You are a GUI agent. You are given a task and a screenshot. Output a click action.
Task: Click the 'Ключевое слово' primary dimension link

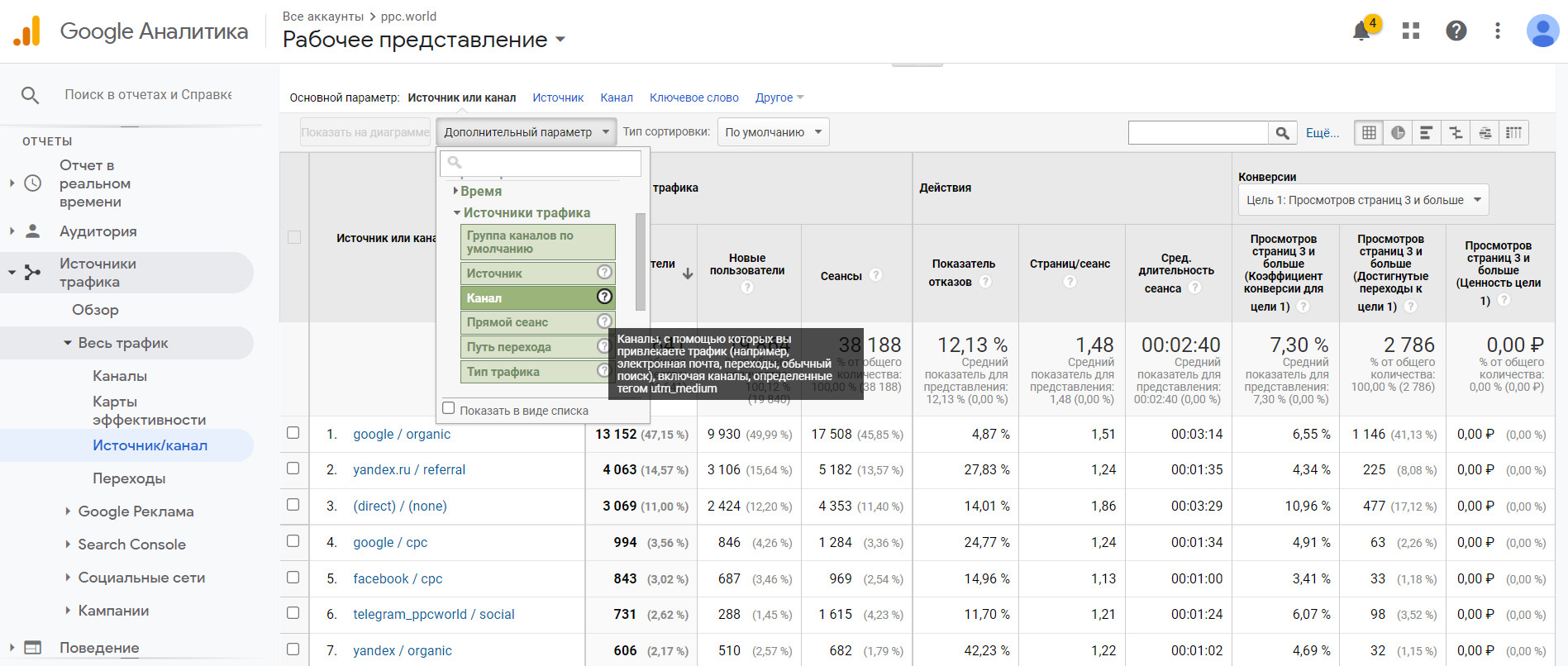coord(693,98)
